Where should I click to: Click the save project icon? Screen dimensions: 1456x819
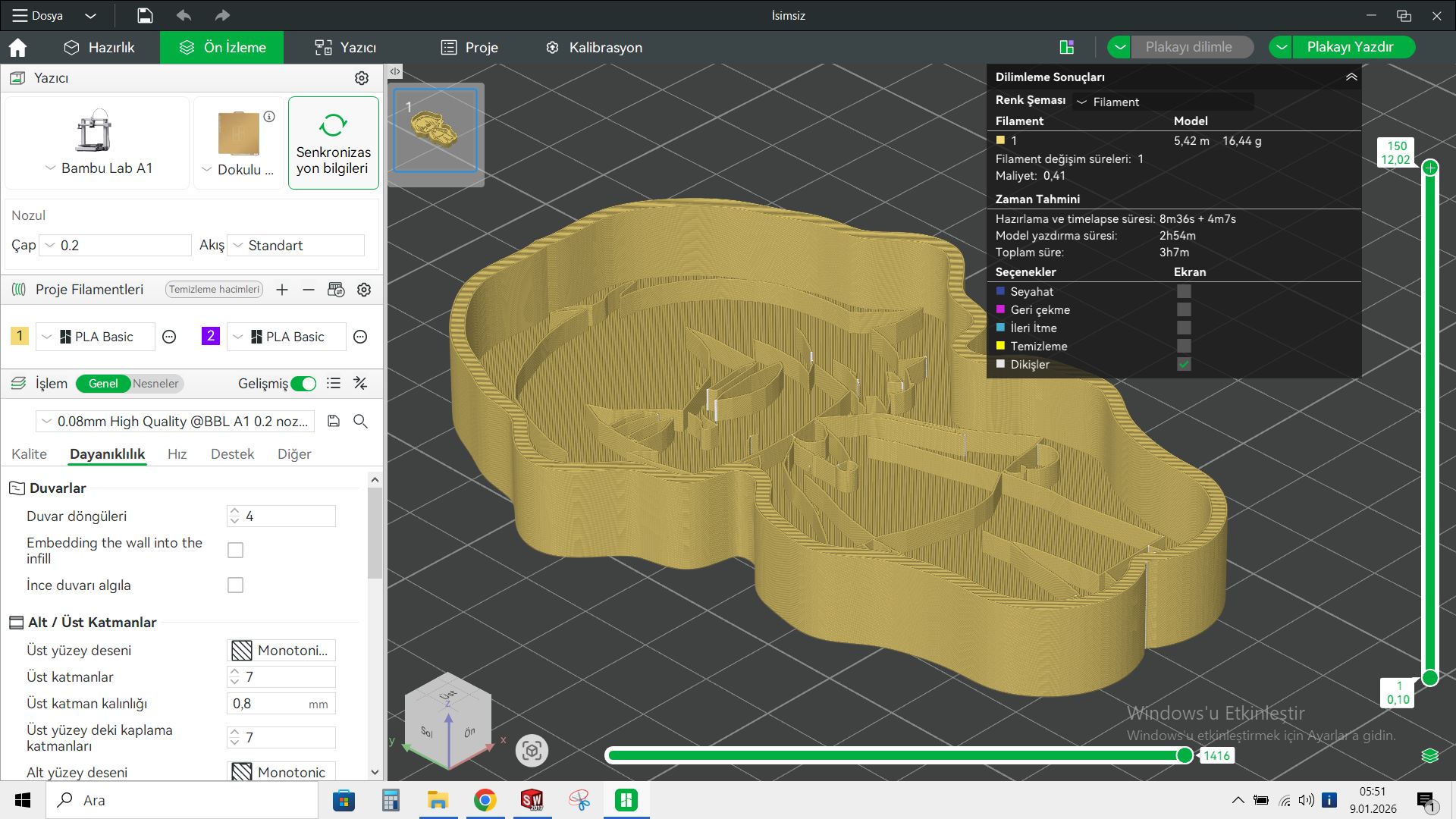145,15
